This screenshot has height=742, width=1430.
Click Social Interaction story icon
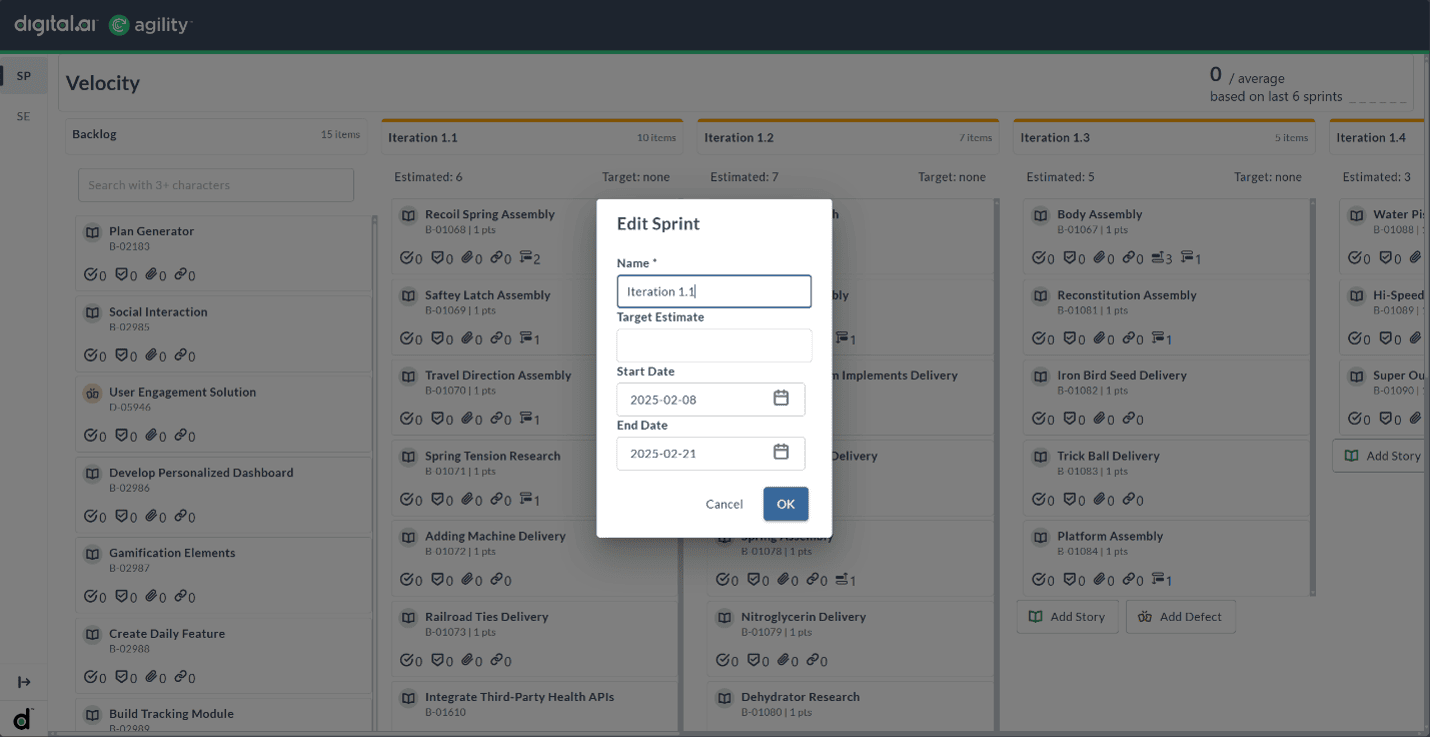pos(92,312)
